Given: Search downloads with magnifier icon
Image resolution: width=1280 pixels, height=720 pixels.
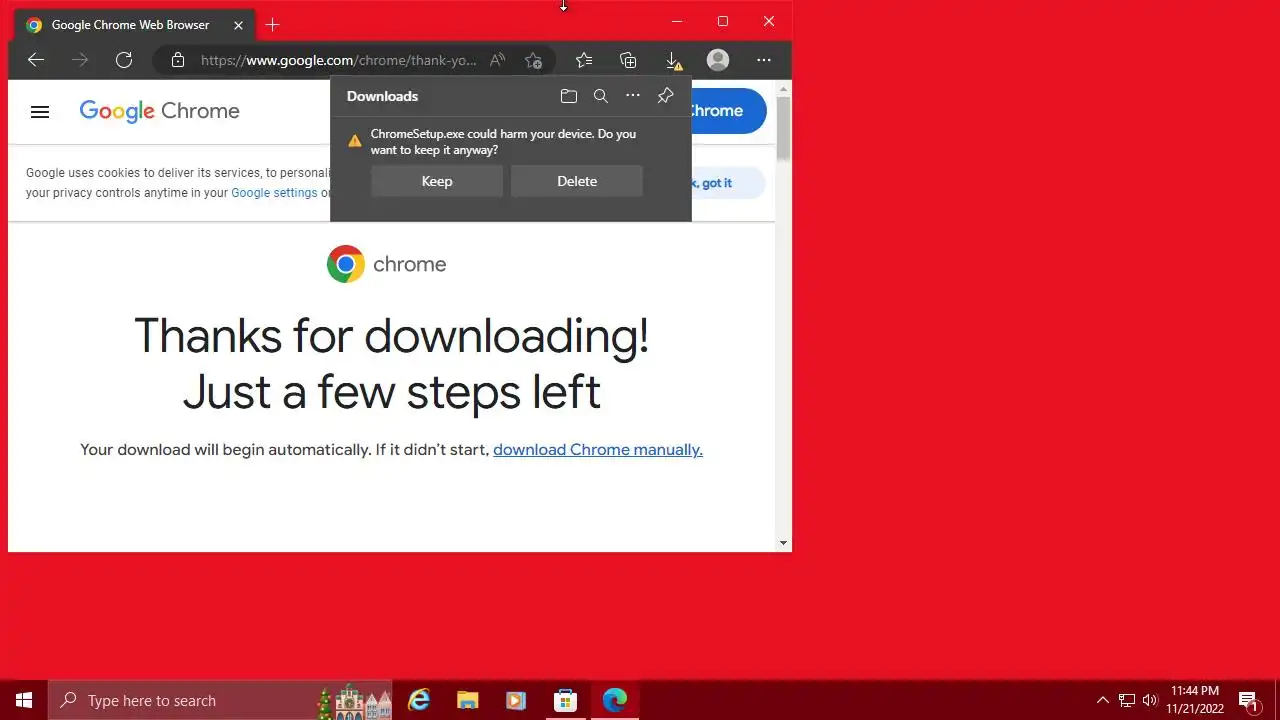Looking at the screenshot, I should [601, 96].
